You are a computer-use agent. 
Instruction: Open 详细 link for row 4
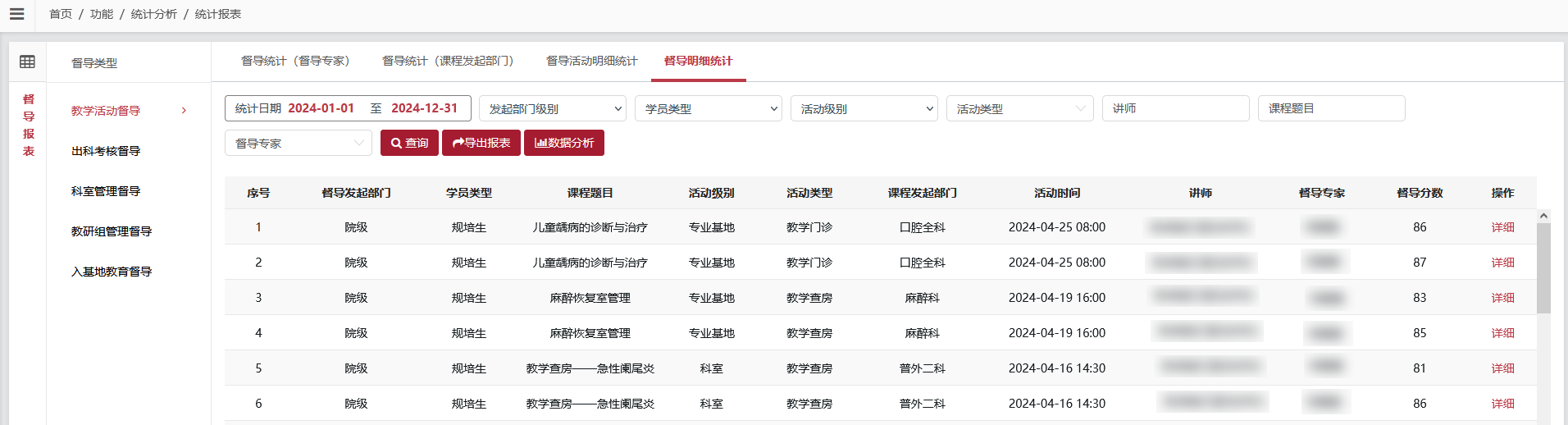pos(1502,333)
